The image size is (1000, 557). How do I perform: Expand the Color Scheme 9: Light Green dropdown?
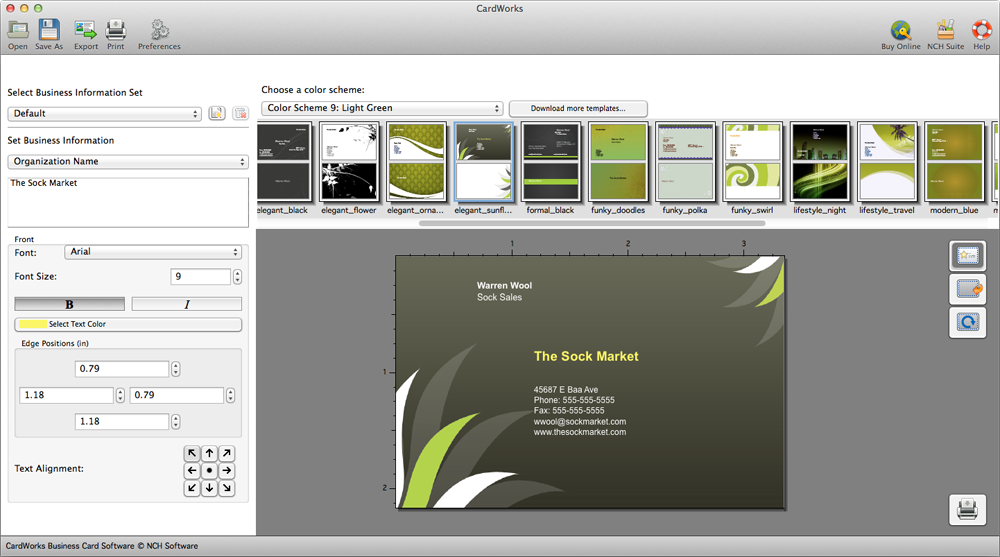coord(382,108)
